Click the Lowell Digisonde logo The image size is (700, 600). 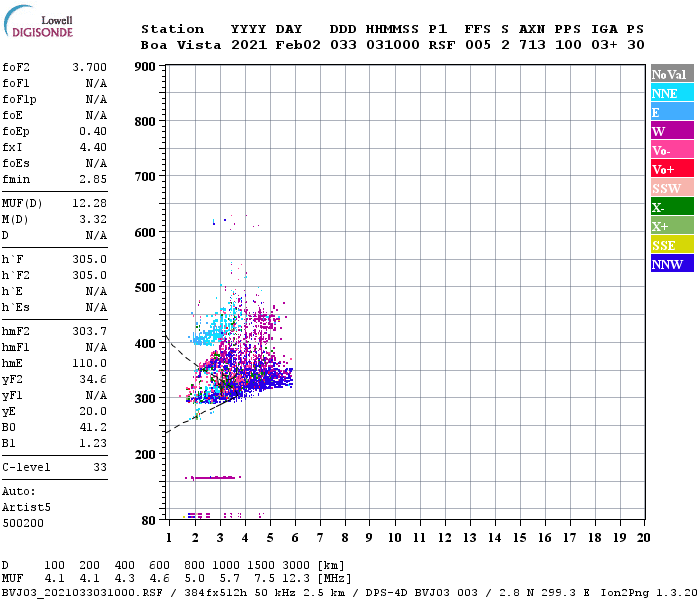38,22
